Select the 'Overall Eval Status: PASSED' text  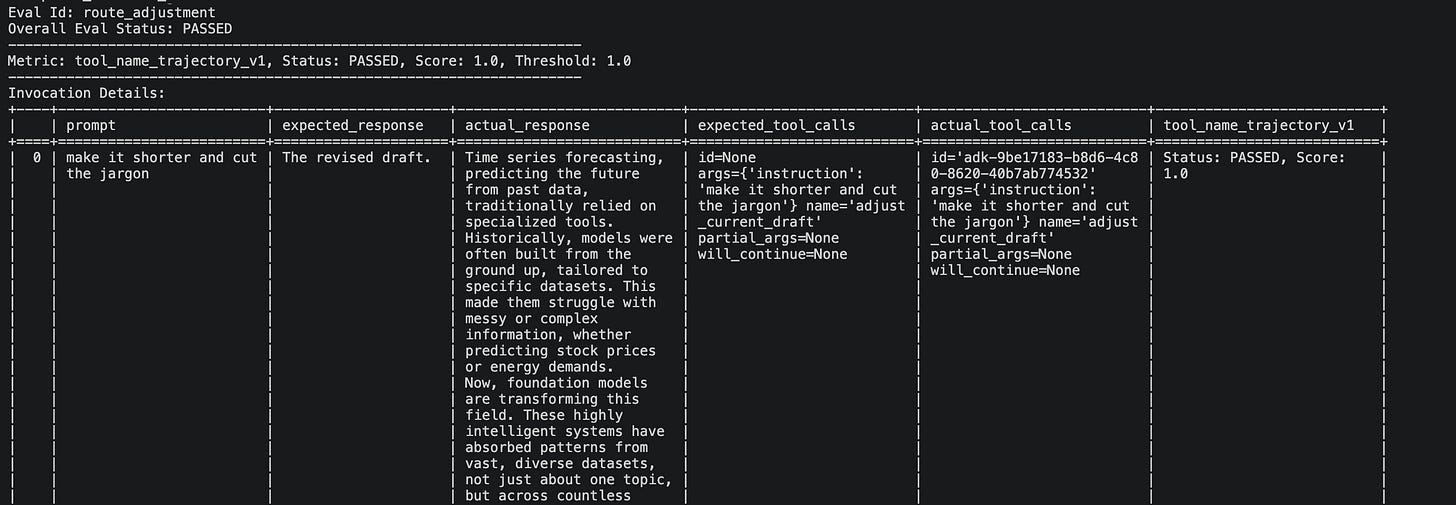pos(120,29)
